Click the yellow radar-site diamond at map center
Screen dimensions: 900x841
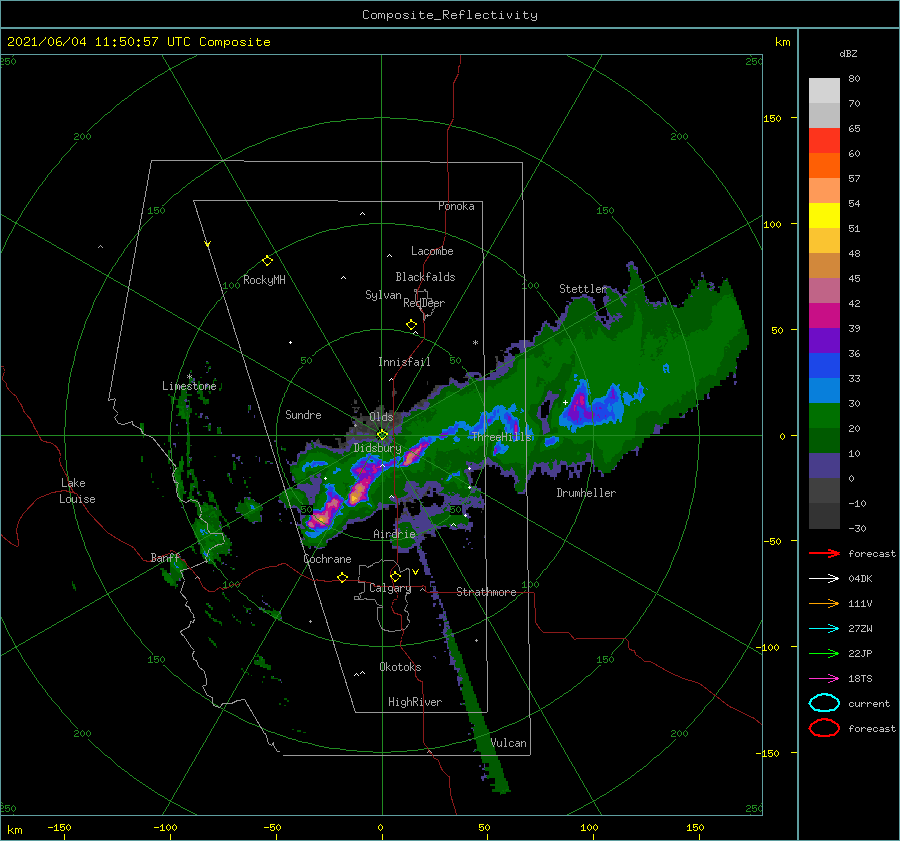tap(382, 435)
